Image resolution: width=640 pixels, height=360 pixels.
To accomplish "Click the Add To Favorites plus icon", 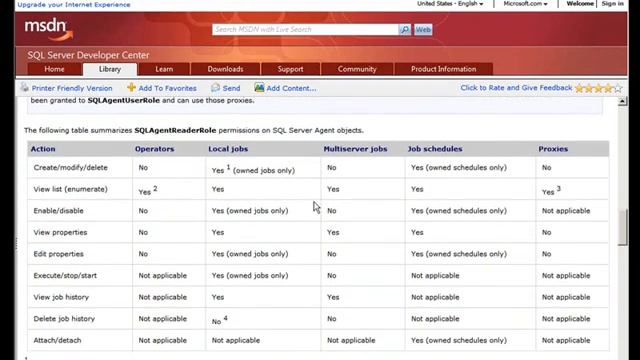I will [x=131, y=87].
